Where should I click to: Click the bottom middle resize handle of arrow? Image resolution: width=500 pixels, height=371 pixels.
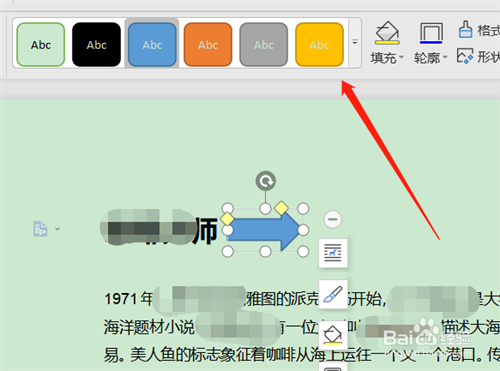[x=265, y=252]
